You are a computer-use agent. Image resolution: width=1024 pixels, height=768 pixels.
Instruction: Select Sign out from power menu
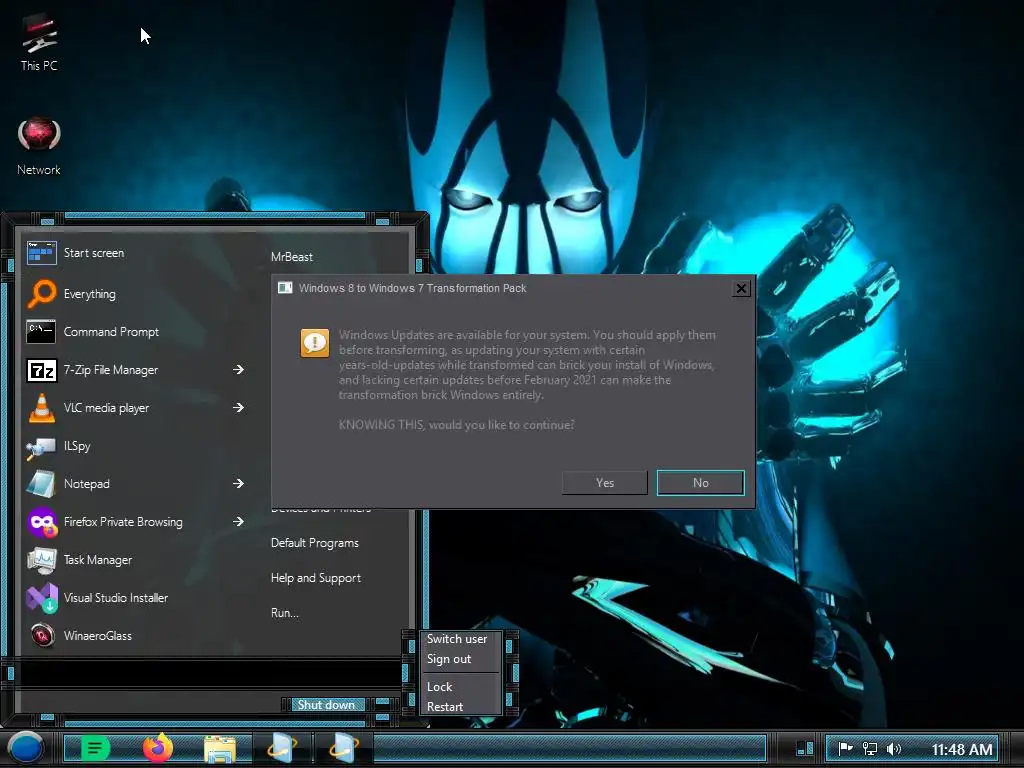(x=449, y=659)
